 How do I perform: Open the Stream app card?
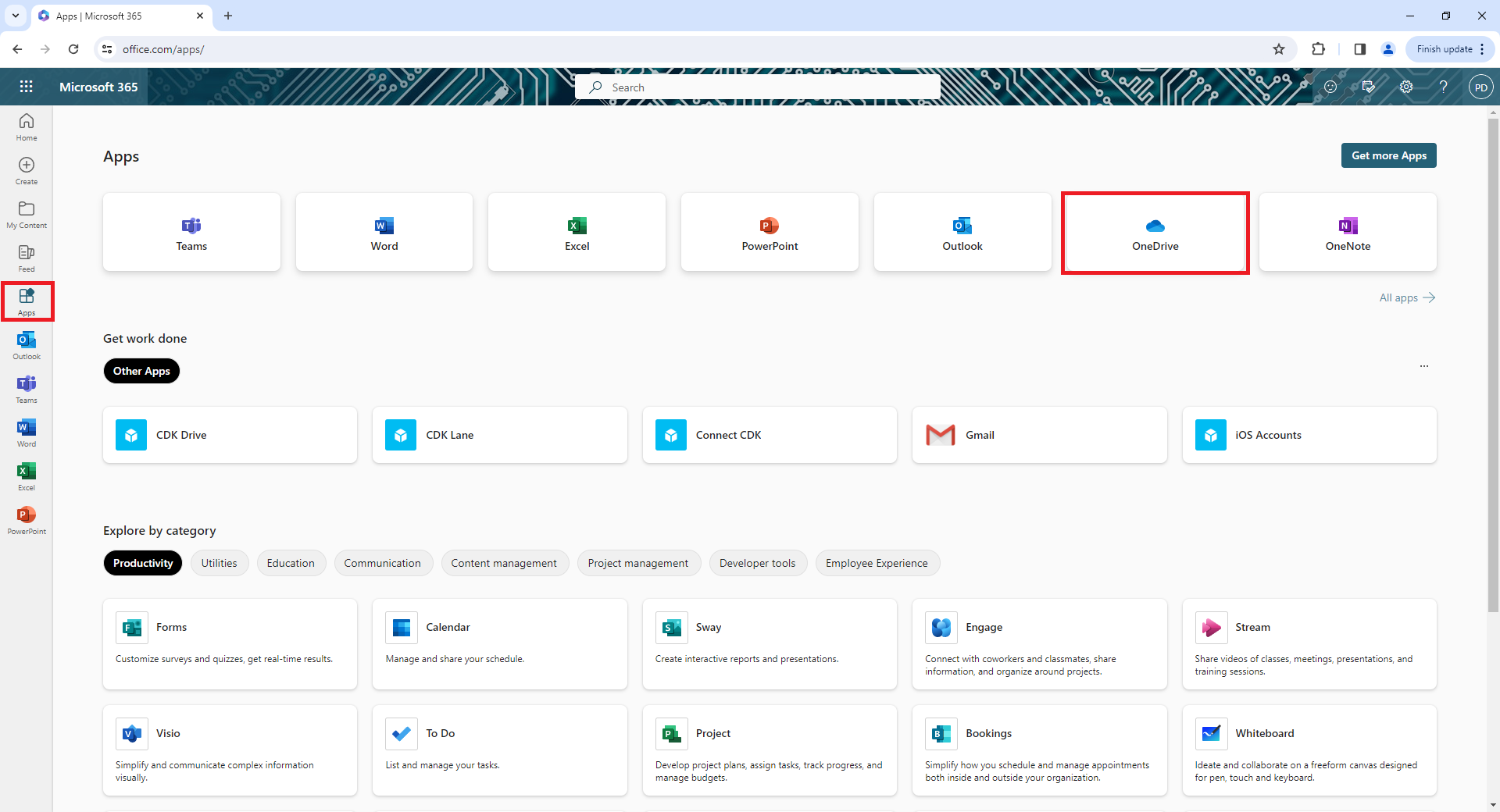point(1309,644)
